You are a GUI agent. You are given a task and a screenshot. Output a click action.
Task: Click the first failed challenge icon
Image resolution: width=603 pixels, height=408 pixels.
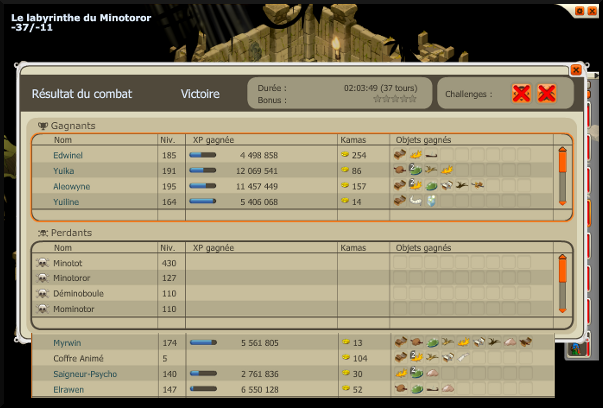coord(521,93)
